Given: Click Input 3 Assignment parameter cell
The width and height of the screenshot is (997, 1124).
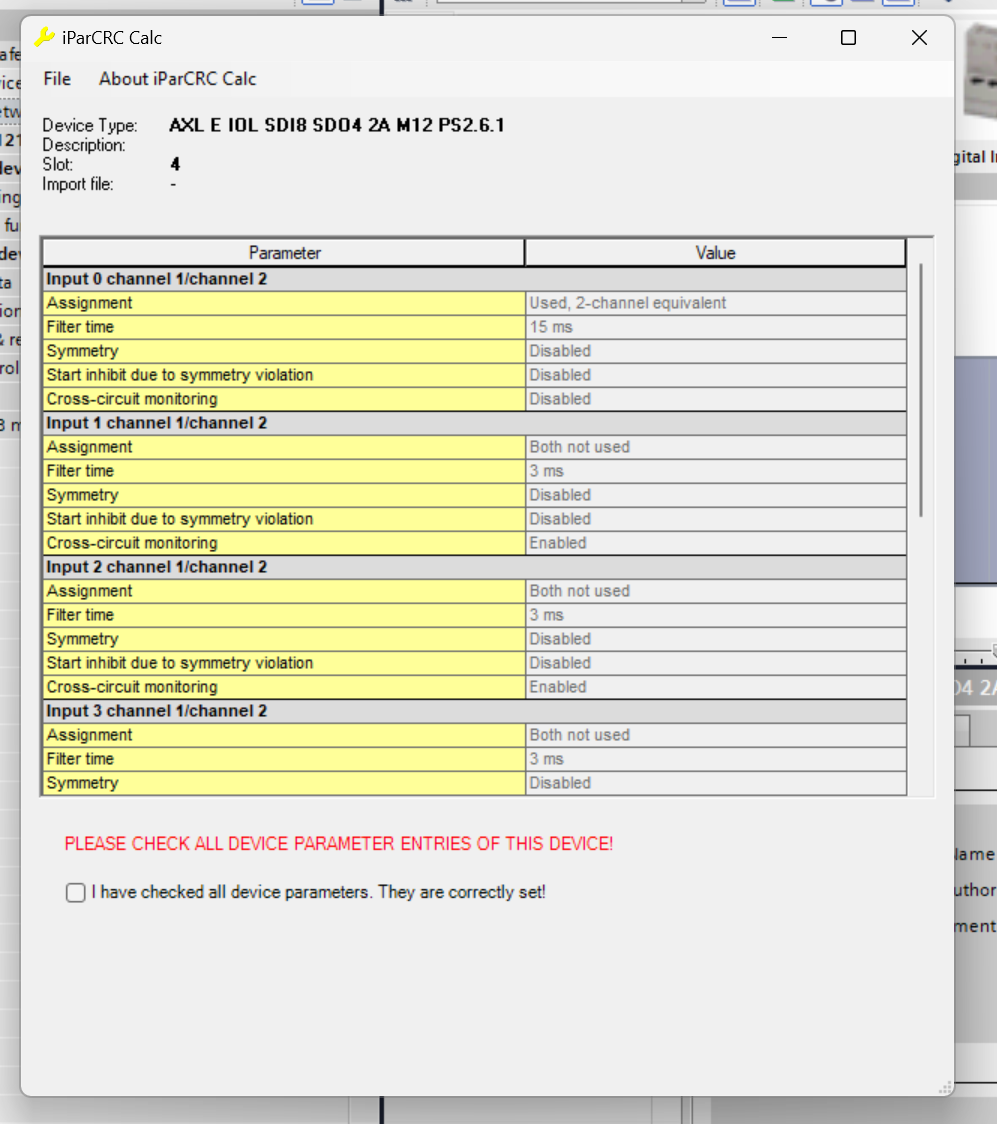Looking at the screenshot, I should [284, 735].
